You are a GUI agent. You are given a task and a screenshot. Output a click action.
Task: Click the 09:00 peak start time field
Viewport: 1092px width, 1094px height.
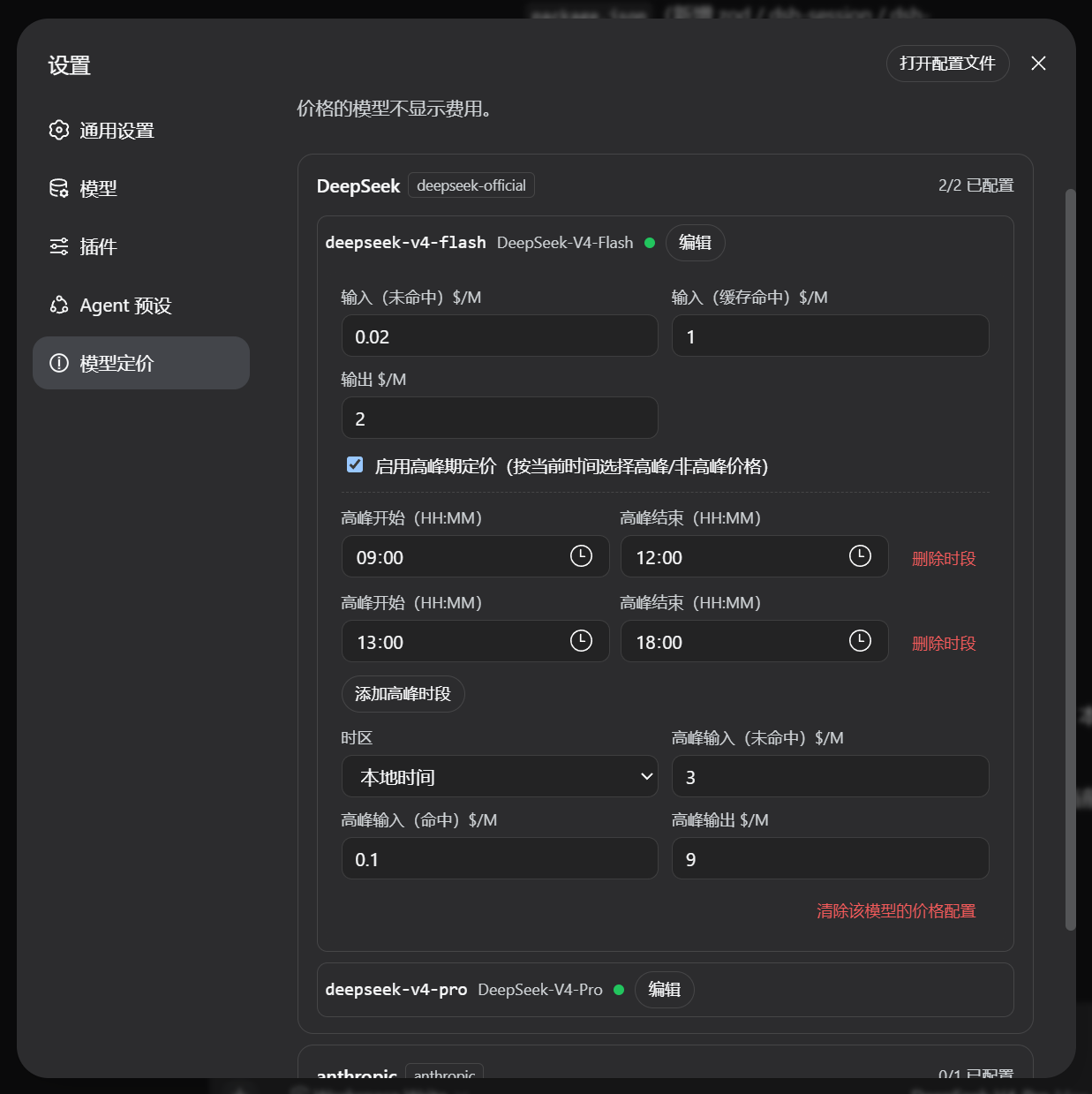coord(475,557)
